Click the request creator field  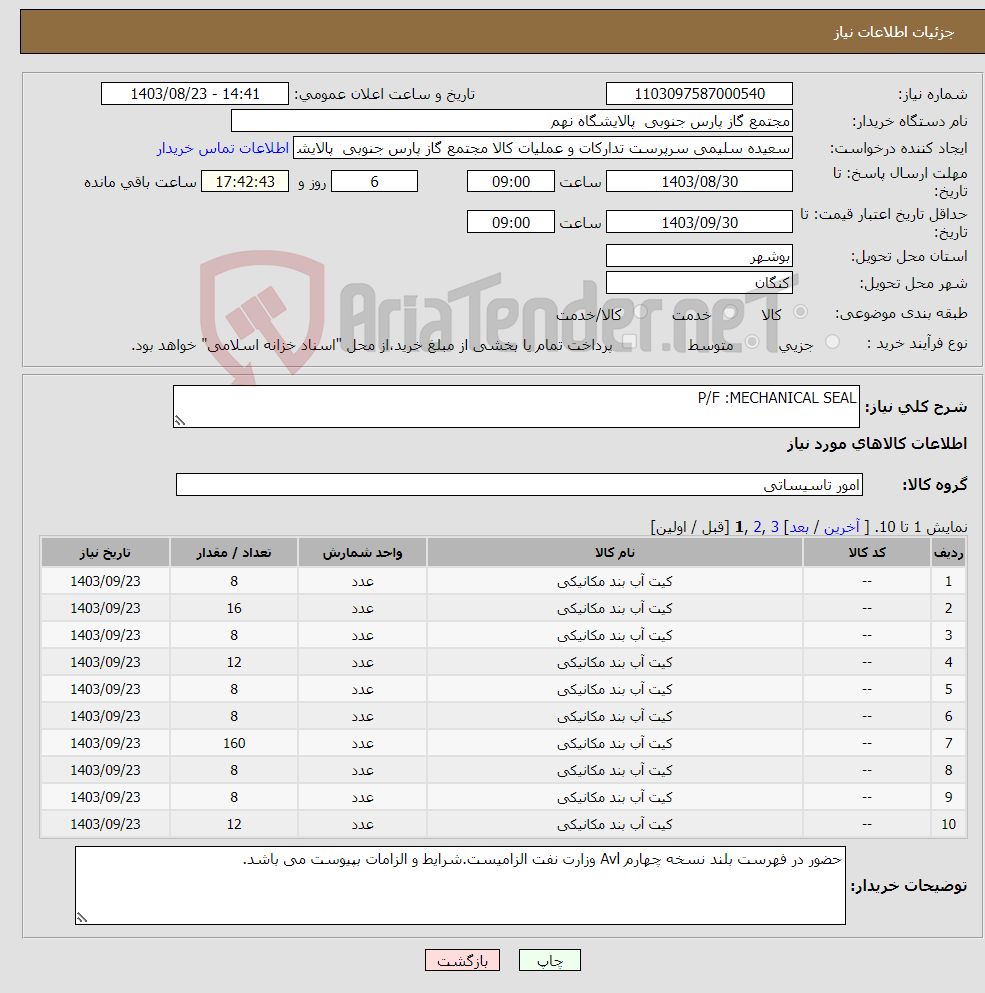543,148
